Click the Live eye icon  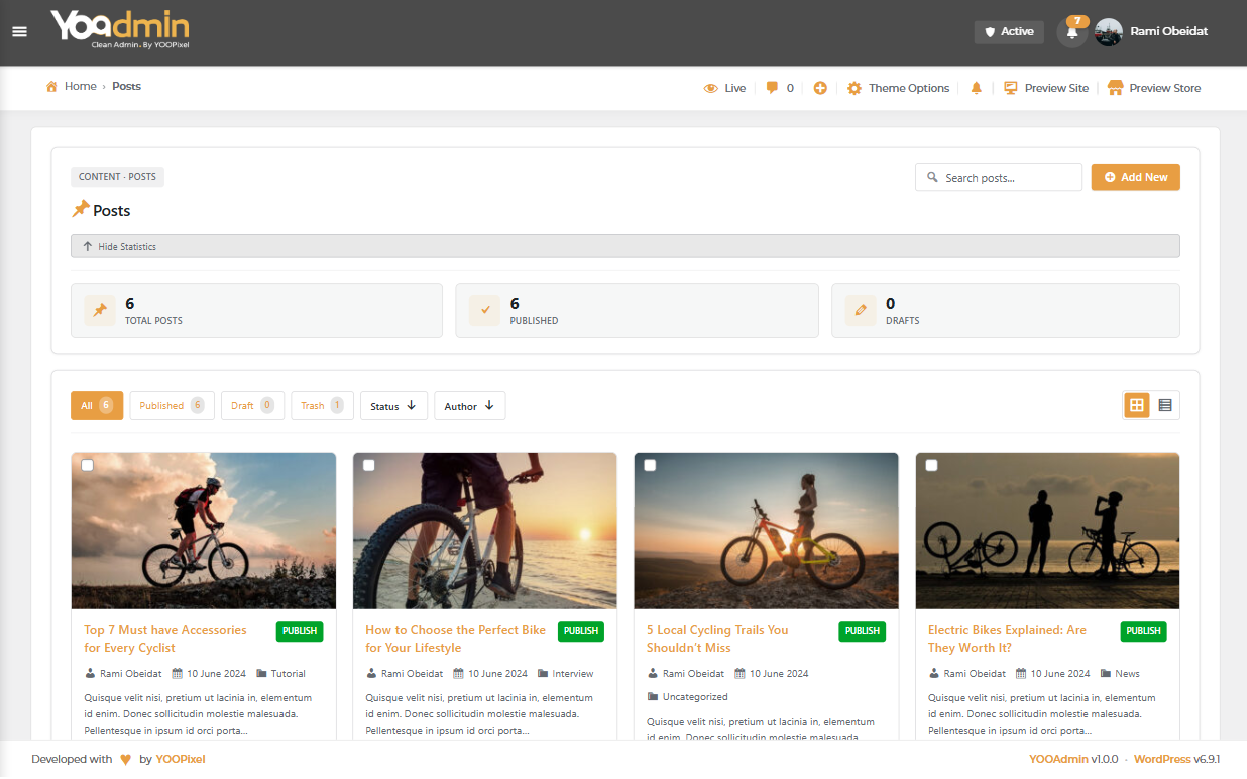[x=711, y=88]
